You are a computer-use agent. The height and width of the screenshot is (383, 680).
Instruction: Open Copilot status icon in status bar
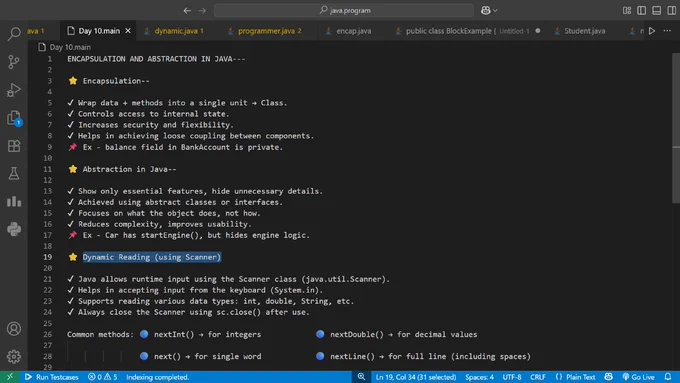coord(608,377)
